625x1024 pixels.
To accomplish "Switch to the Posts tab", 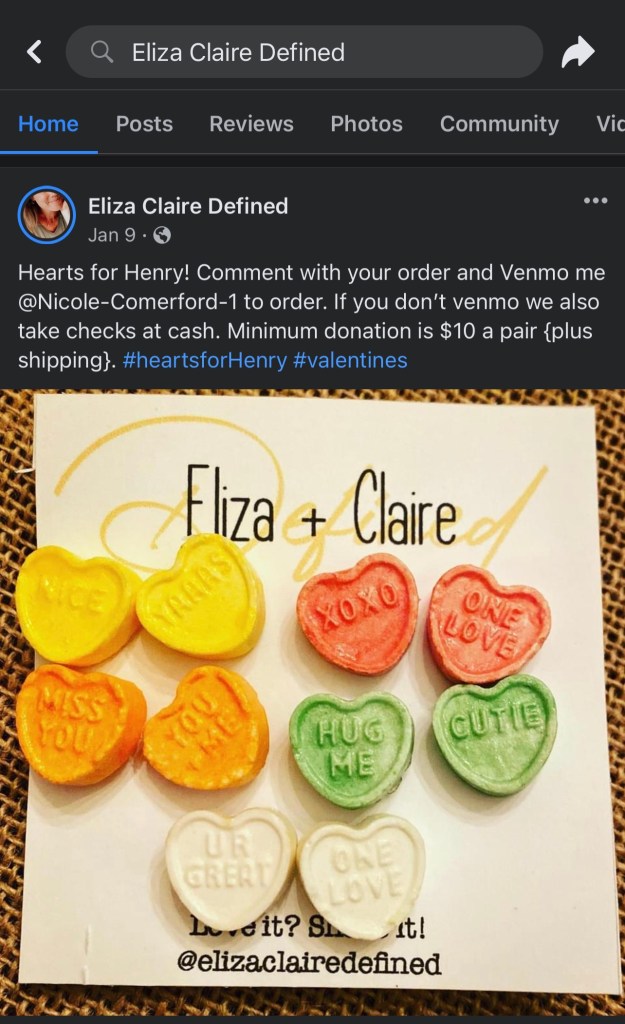I will (144, 123).
